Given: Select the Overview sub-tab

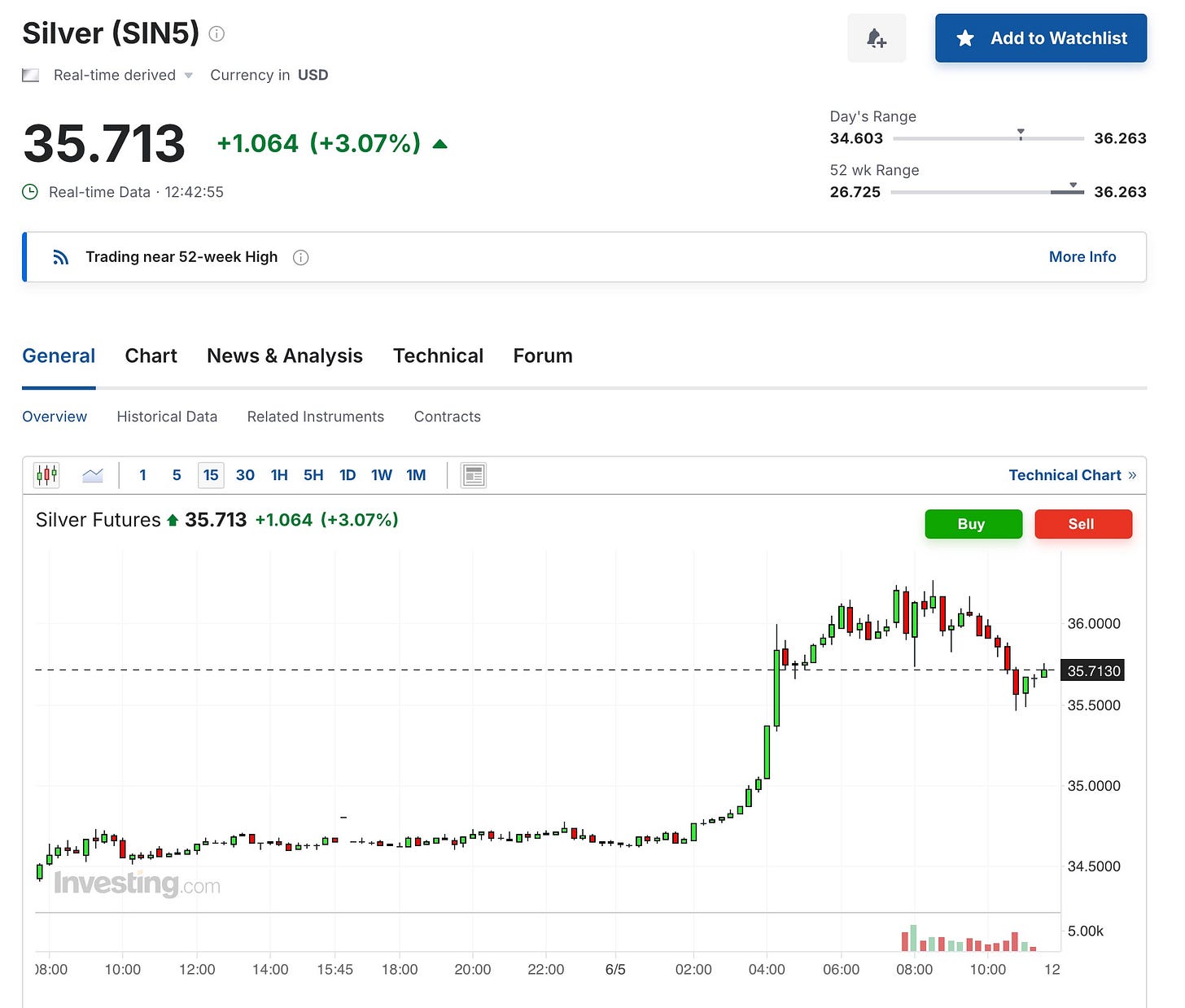Looking at the screenshot, I should [55, 417].
